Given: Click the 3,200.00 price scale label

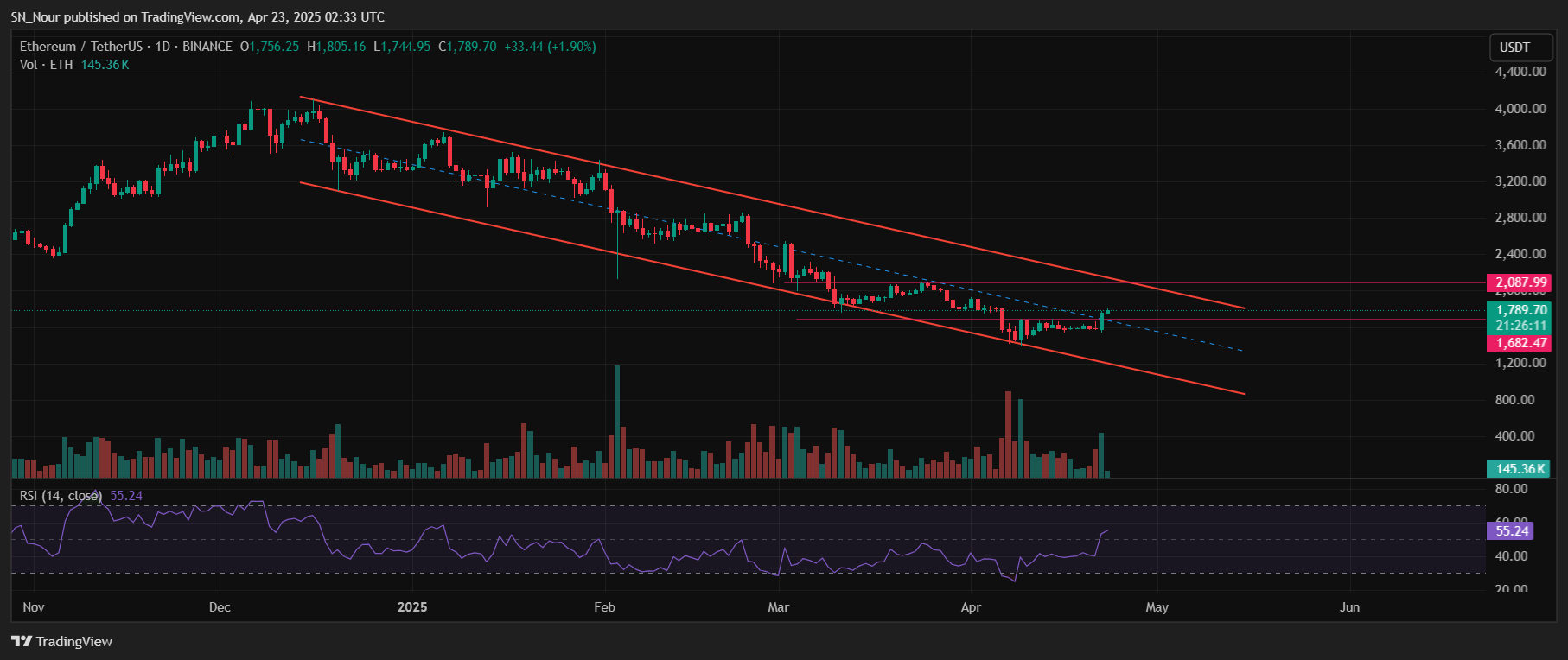Looking at the screenshot, I should pyautogui.click(x=1520, y=181).
